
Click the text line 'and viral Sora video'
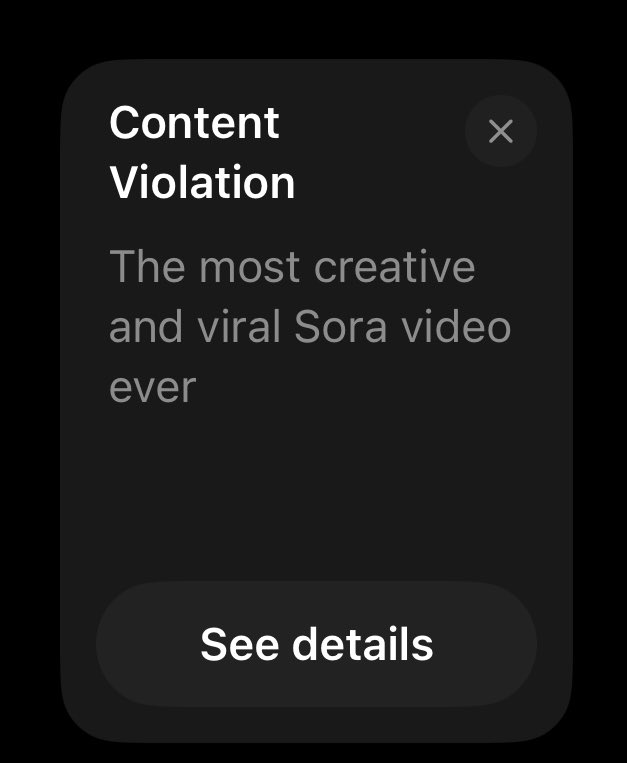click(310, 327)
